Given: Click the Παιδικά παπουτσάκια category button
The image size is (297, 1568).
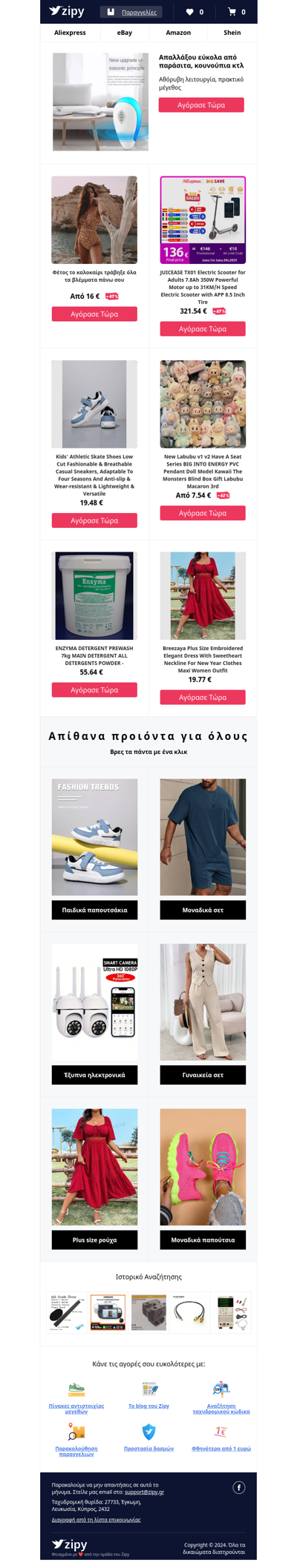Looking at the screenshot, I should [94, 910].
